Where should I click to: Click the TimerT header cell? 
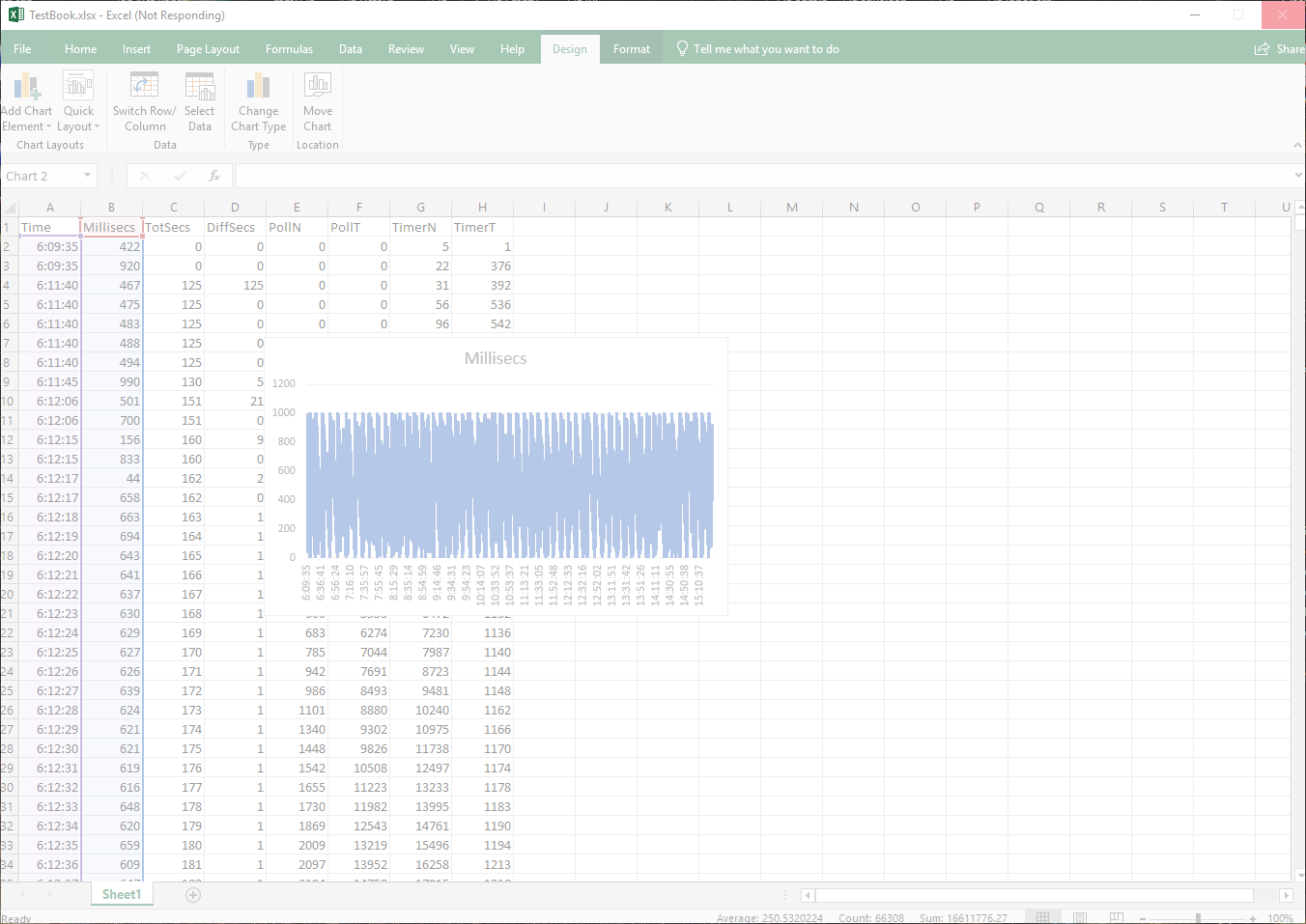483,227
